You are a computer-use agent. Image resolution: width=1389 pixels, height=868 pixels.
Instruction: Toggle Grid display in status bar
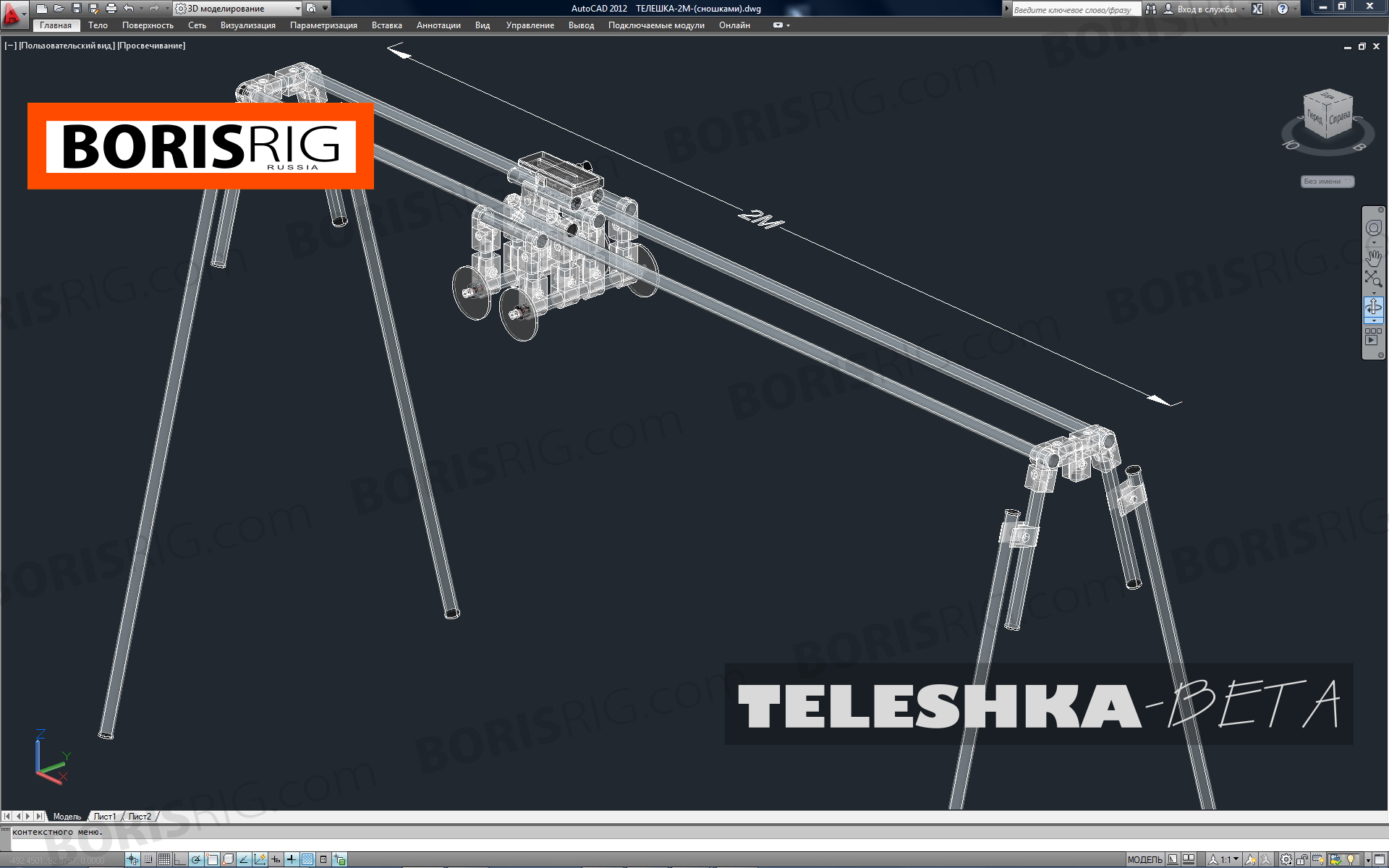[164, 860]
